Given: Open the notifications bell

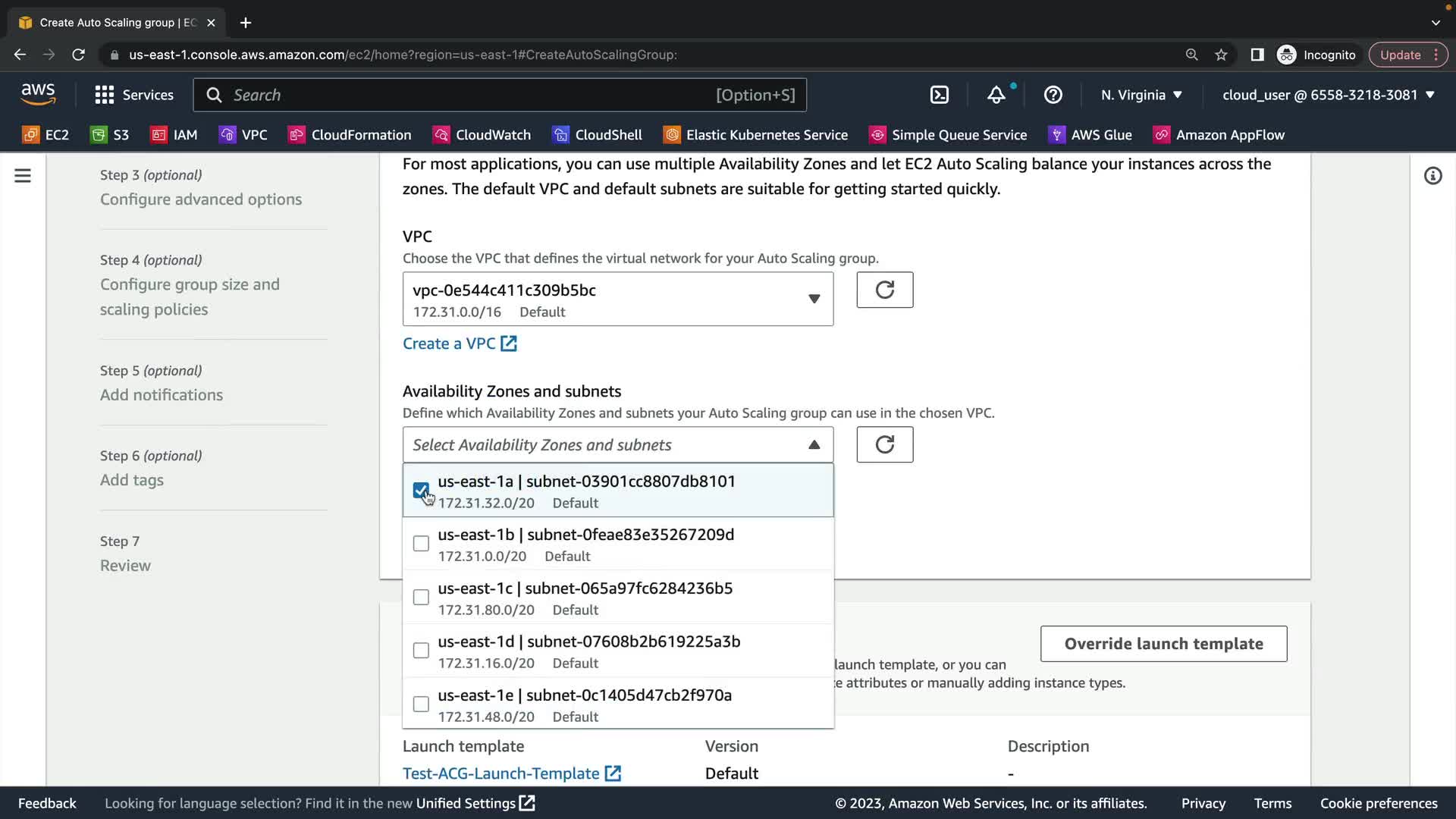Looking at the screenshot, I should tap(996, 95).
